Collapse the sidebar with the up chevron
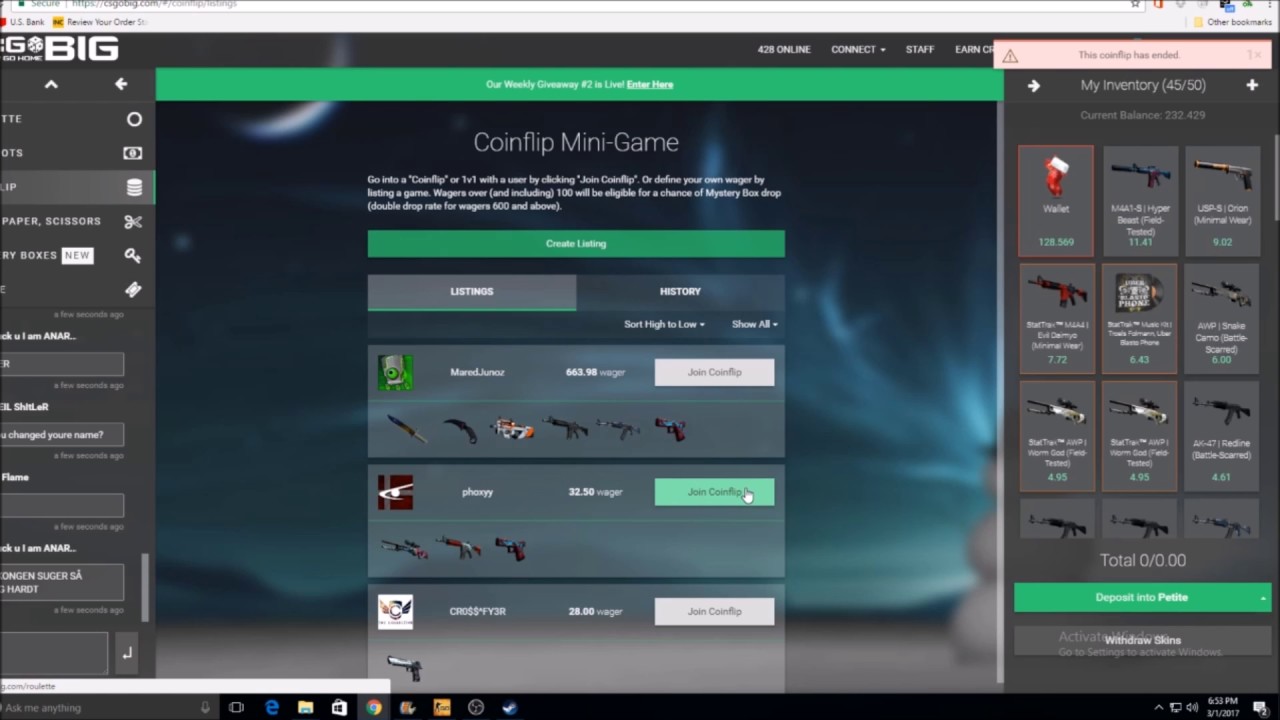This screenshot has width=1280, height=720. point(51,84)
